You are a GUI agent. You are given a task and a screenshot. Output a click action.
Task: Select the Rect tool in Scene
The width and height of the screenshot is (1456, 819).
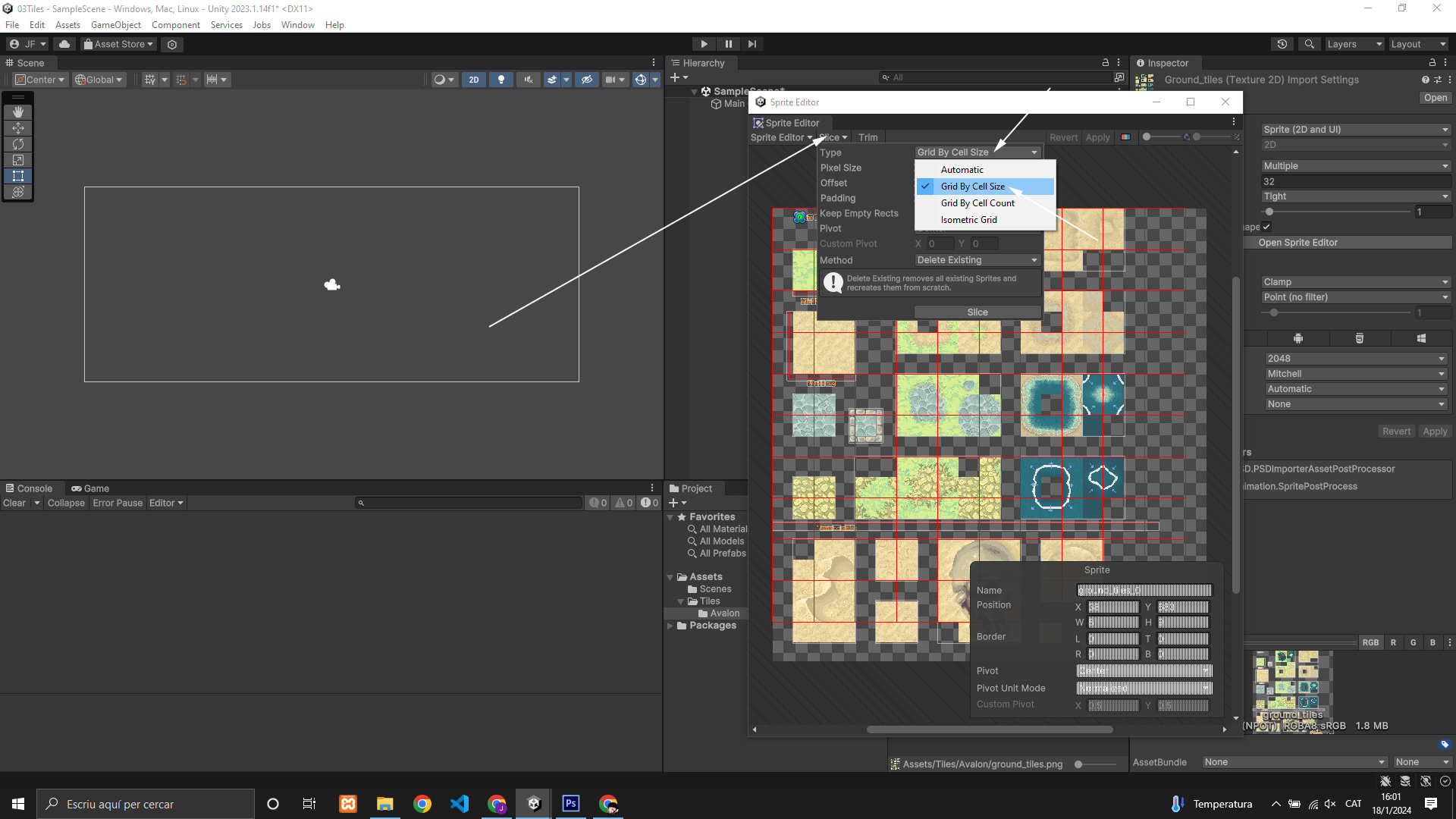[18, 176]
